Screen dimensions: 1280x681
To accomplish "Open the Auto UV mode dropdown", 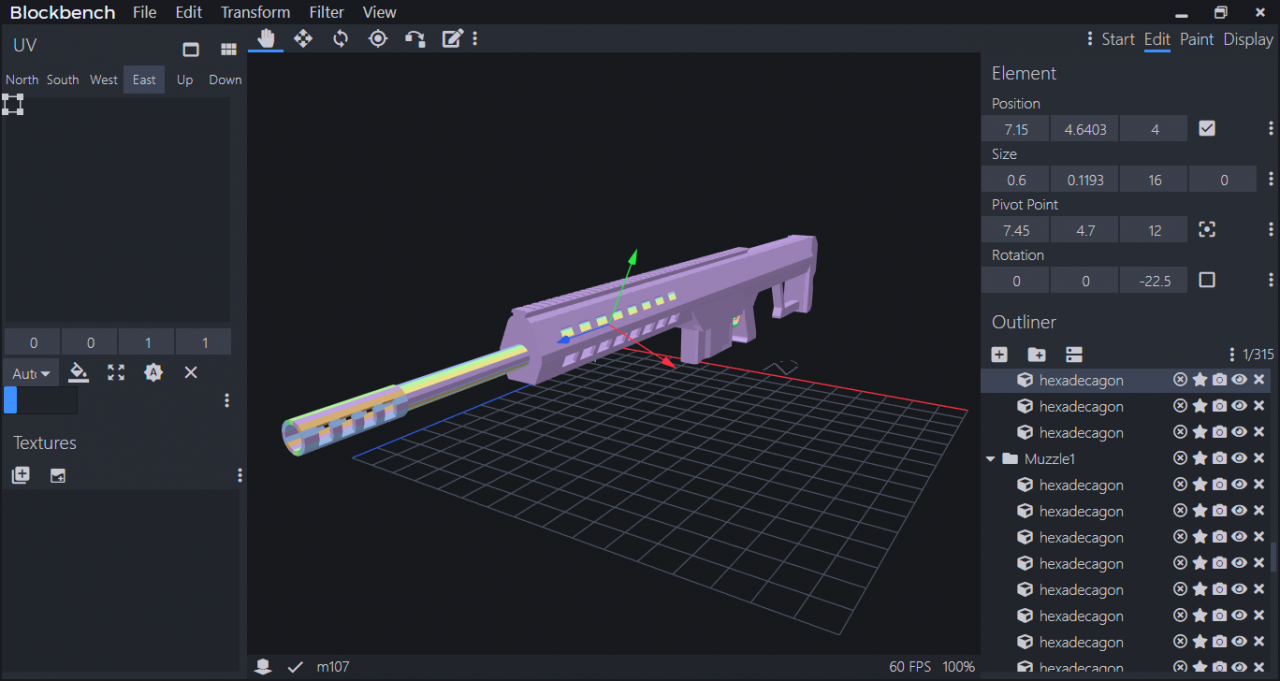I will 31,373.
